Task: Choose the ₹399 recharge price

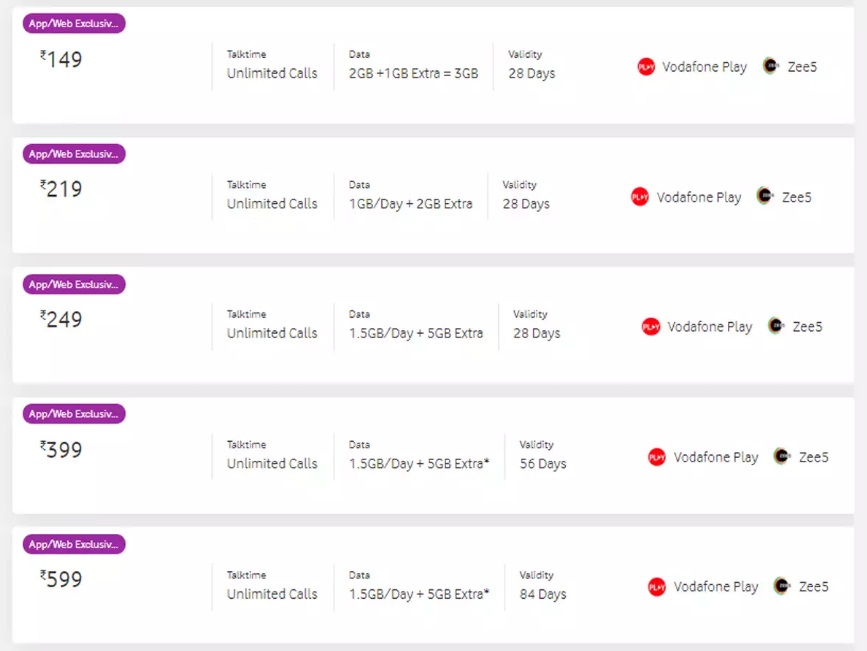Action: click(62, 450)
